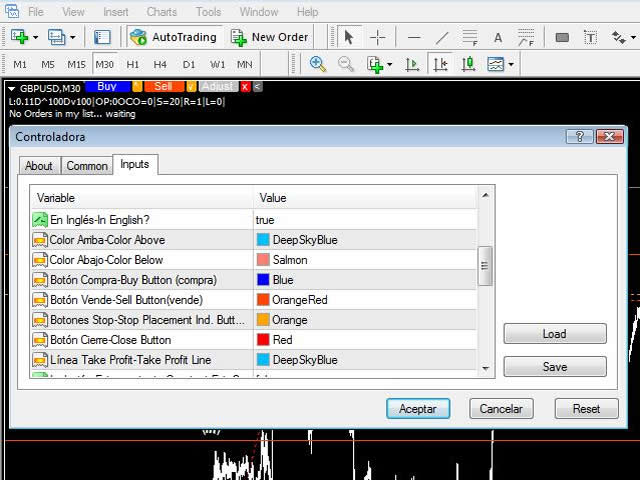Image resolution: width=640 pixels, height=480 pixels.
Task: Open the Tools menu
Action: pyautogui.click(x=208, y=12)
